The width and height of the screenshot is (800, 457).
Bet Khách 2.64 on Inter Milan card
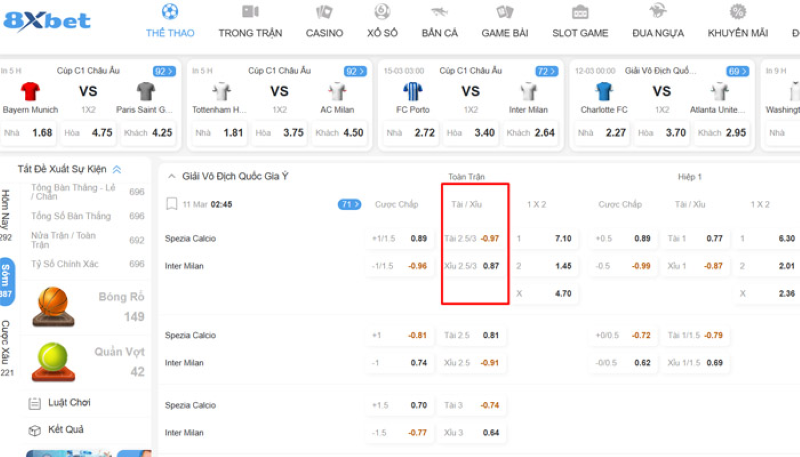tap(531, 133)
